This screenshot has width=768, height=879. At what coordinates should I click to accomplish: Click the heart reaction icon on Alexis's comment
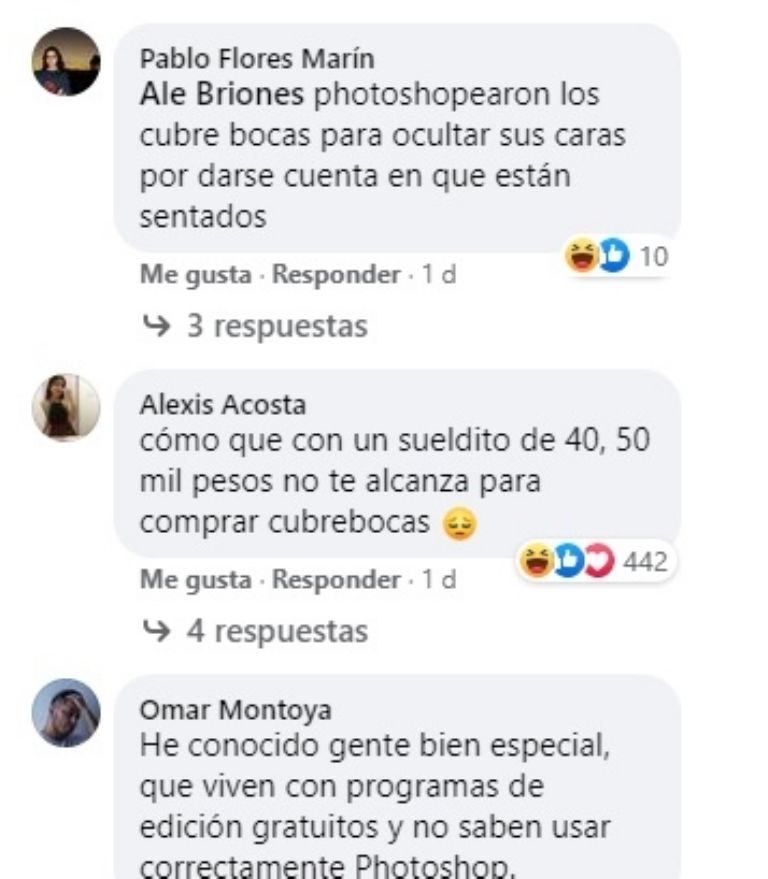599,560
